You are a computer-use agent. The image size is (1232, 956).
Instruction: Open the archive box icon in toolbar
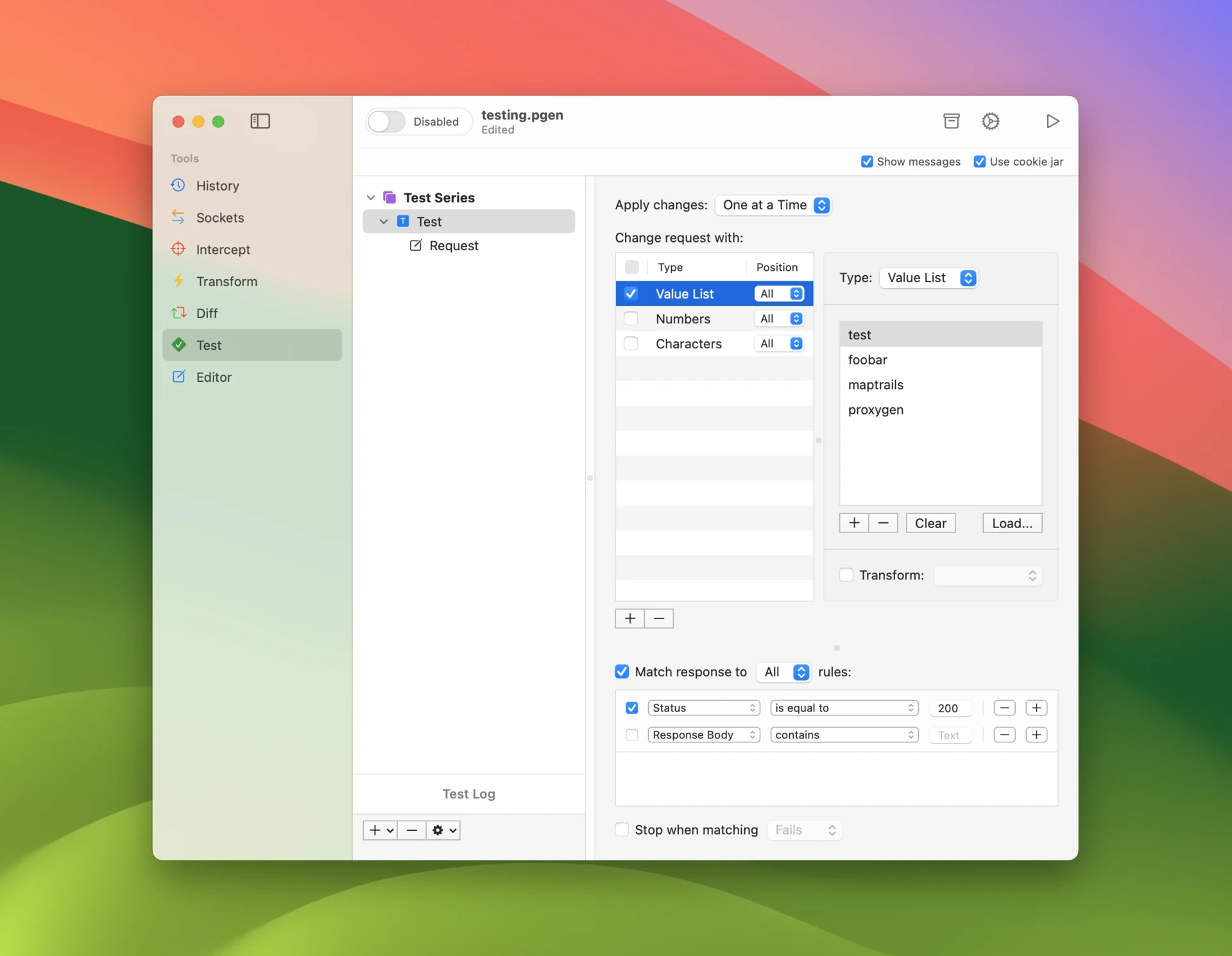pos(951,121)
